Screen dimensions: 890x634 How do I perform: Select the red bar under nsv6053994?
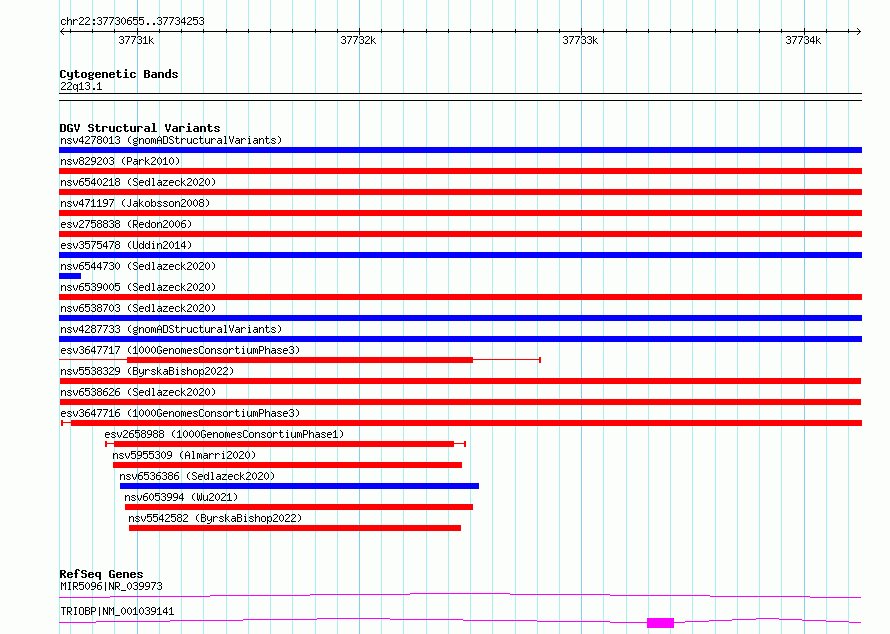pos(299,507)
